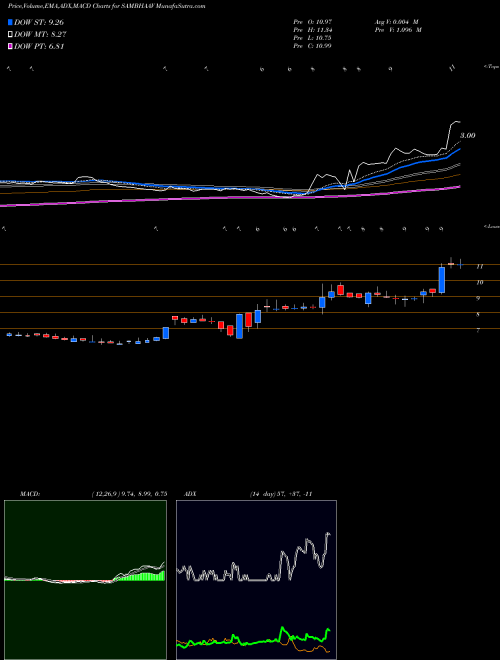Viewport: 500px width, 660px height.
Task: Click the price axis label 11
Action: click(x=479, y=266)
